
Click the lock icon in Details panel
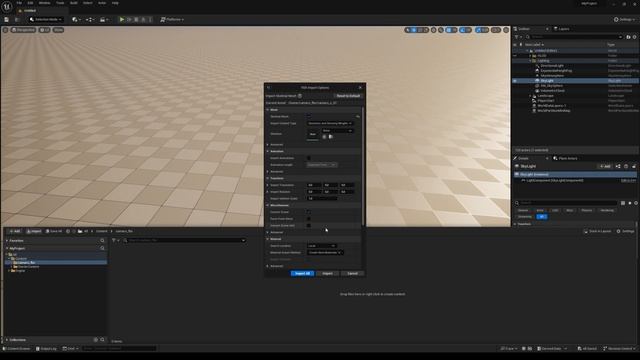pyautogui.click(x=634, y=167)
